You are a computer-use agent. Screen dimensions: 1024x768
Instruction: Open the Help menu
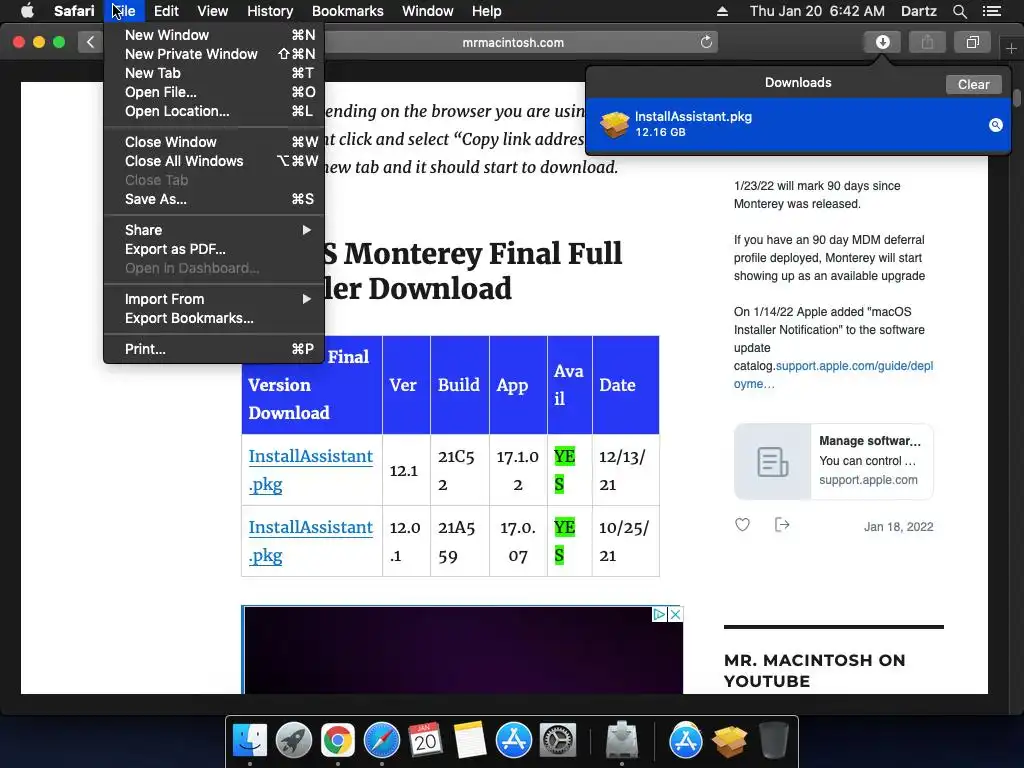point(487,11)
